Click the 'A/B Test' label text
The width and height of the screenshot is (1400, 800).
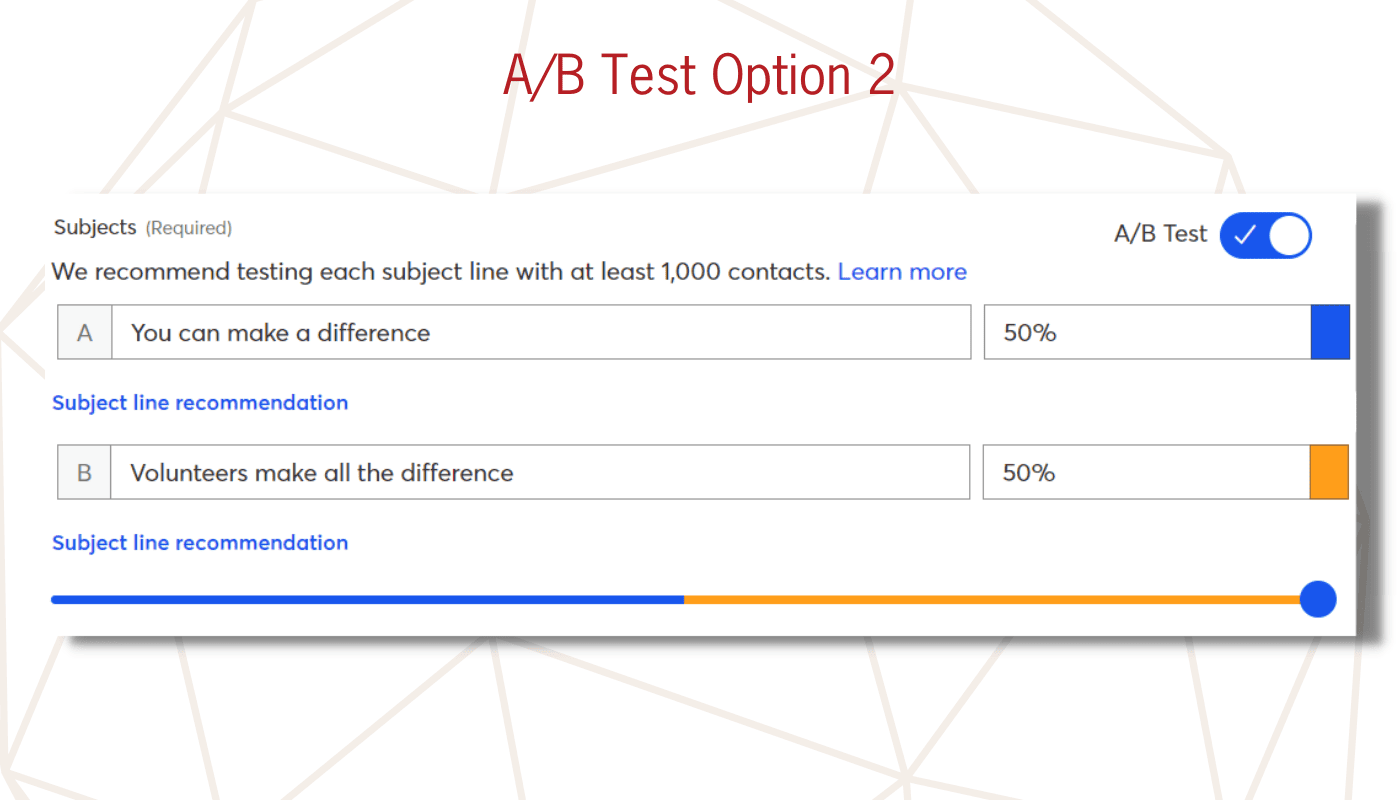(1161, 234)
